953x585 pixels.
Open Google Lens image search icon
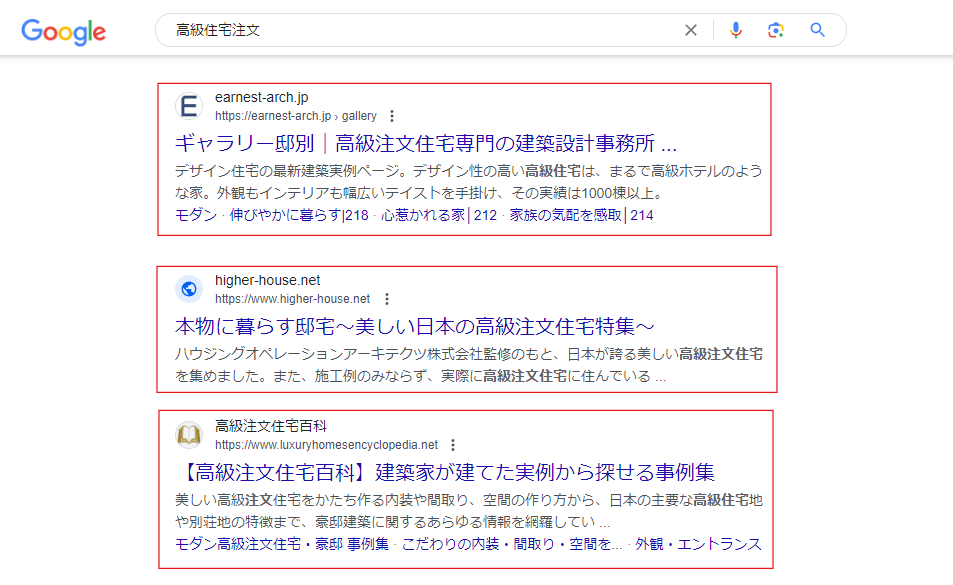point(776,30)
